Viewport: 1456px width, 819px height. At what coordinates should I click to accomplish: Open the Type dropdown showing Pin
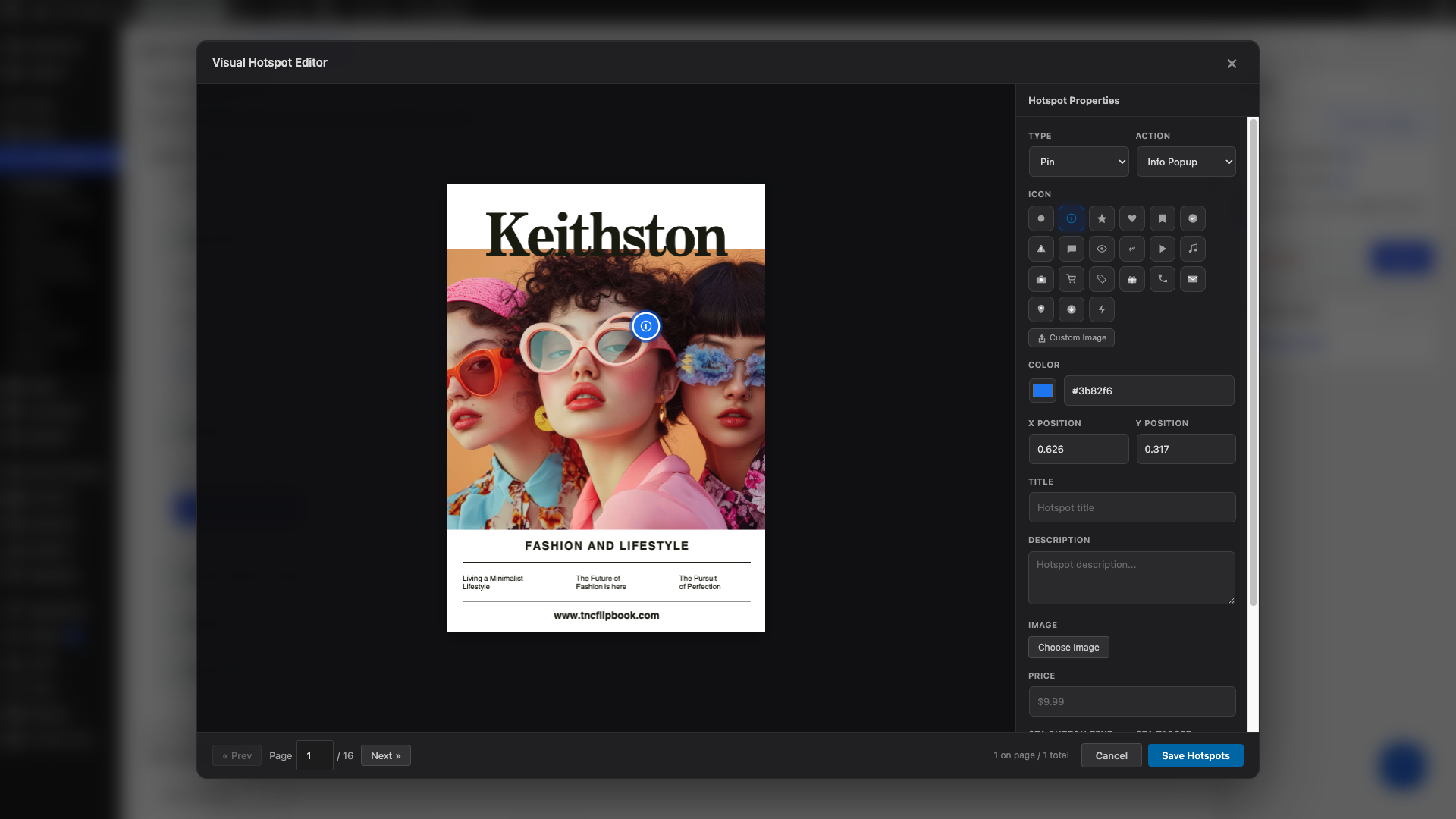pos(1078,162)
